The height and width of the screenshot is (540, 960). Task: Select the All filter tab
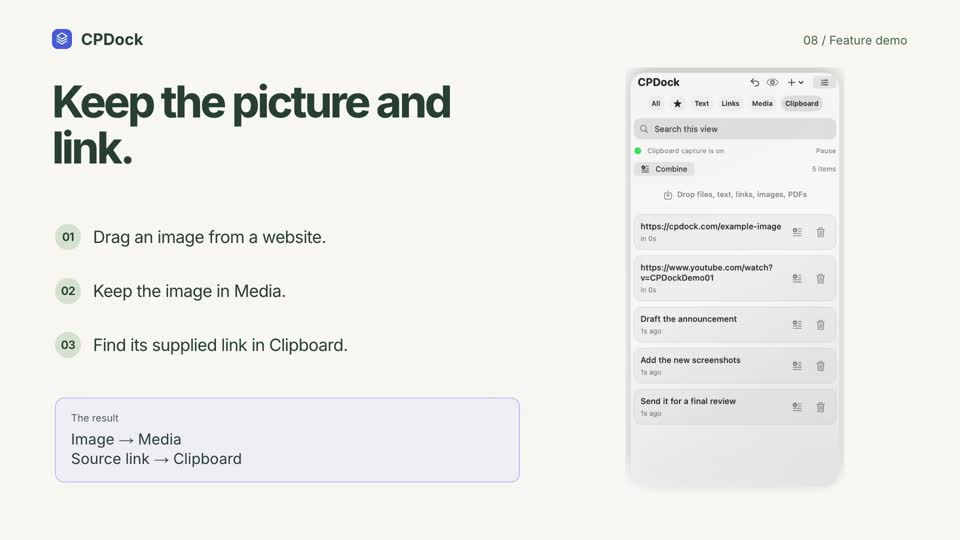tap(656, 103)
